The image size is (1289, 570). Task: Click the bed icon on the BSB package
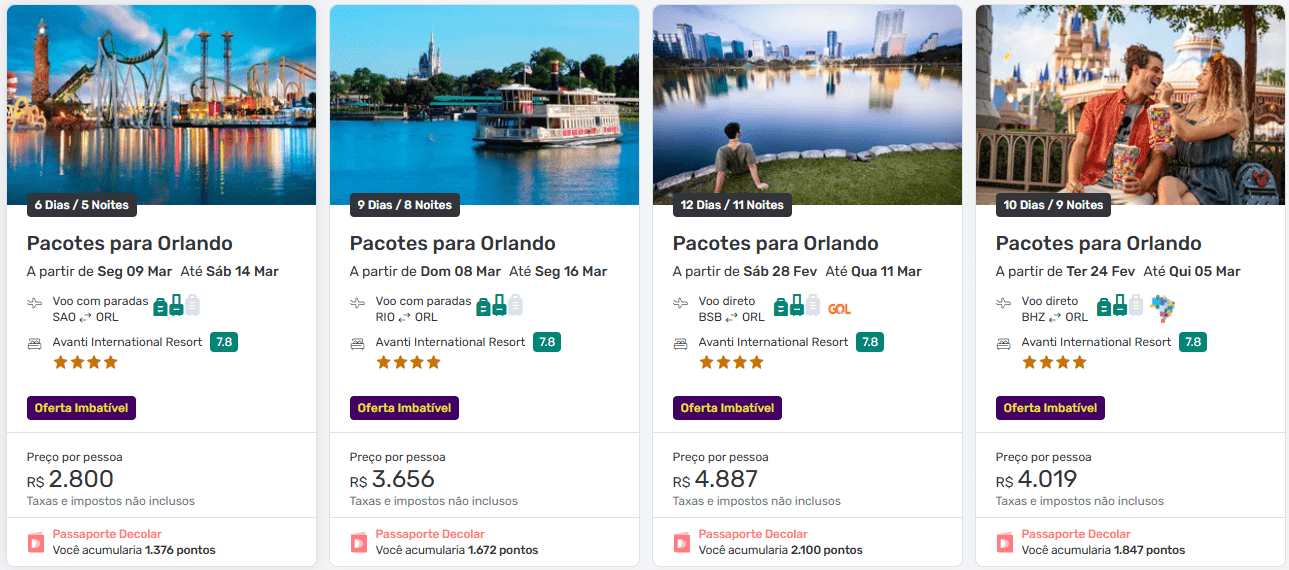681,343
